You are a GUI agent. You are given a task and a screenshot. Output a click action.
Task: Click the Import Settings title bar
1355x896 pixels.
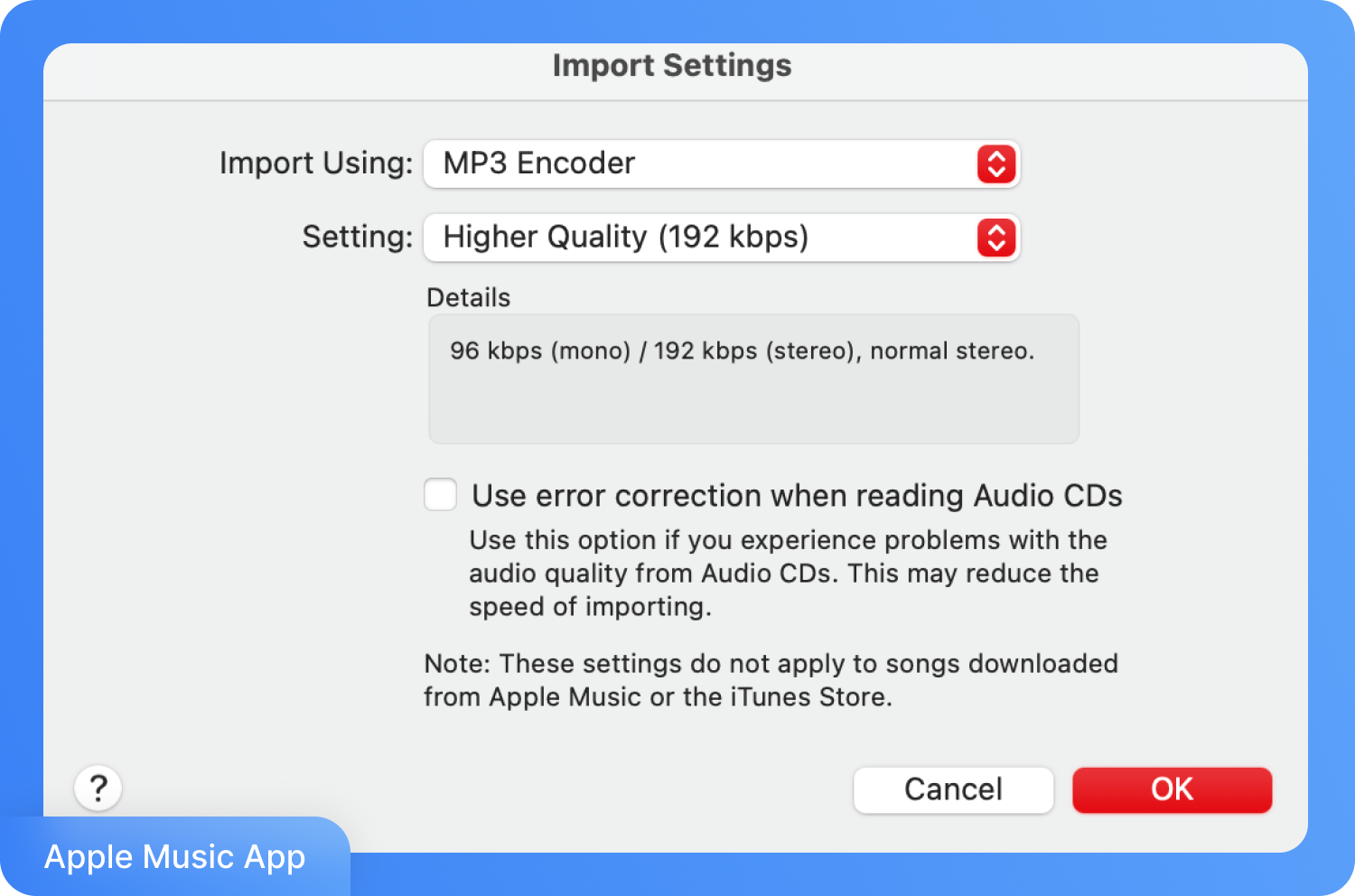[672, 66]
